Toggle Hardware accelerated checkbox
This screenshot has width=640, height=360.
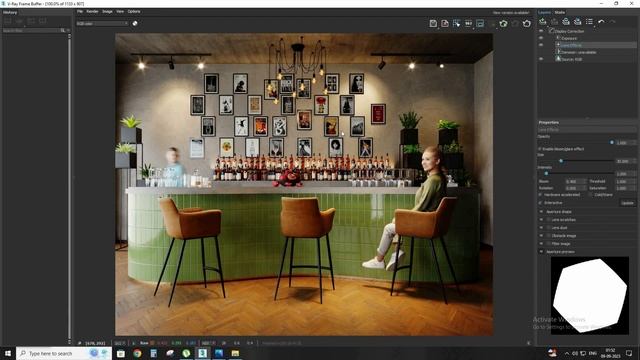(x=540, y=195)
